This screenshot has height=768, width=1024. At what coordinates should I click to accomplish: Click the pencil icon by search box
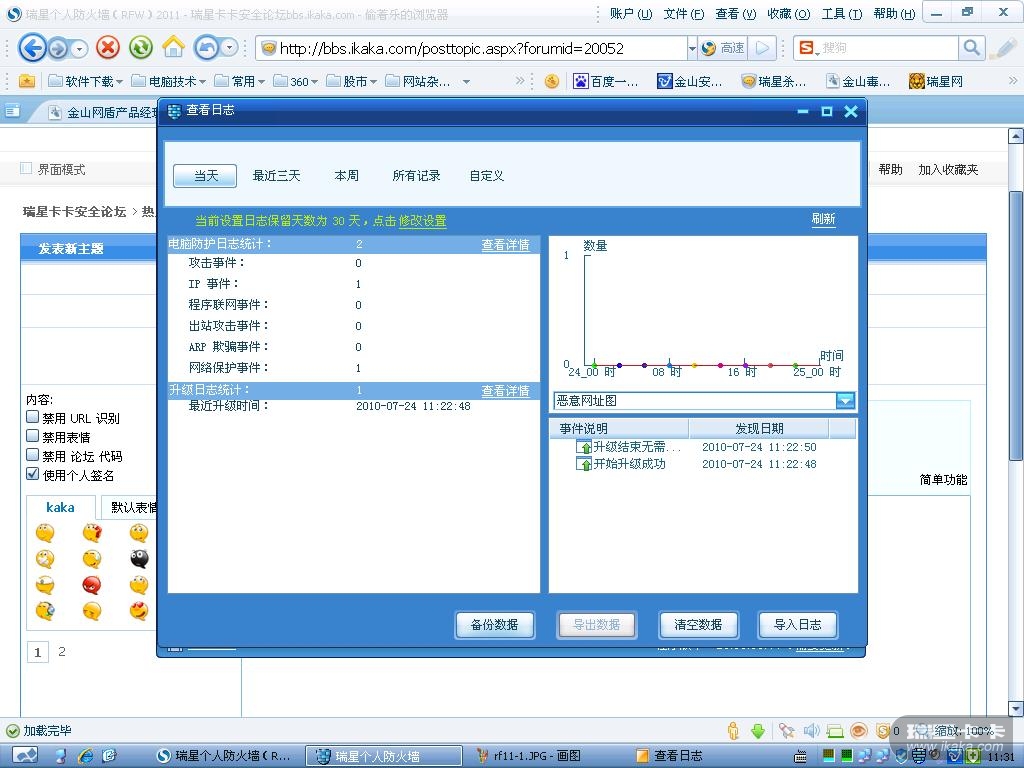coord(1003,48)
